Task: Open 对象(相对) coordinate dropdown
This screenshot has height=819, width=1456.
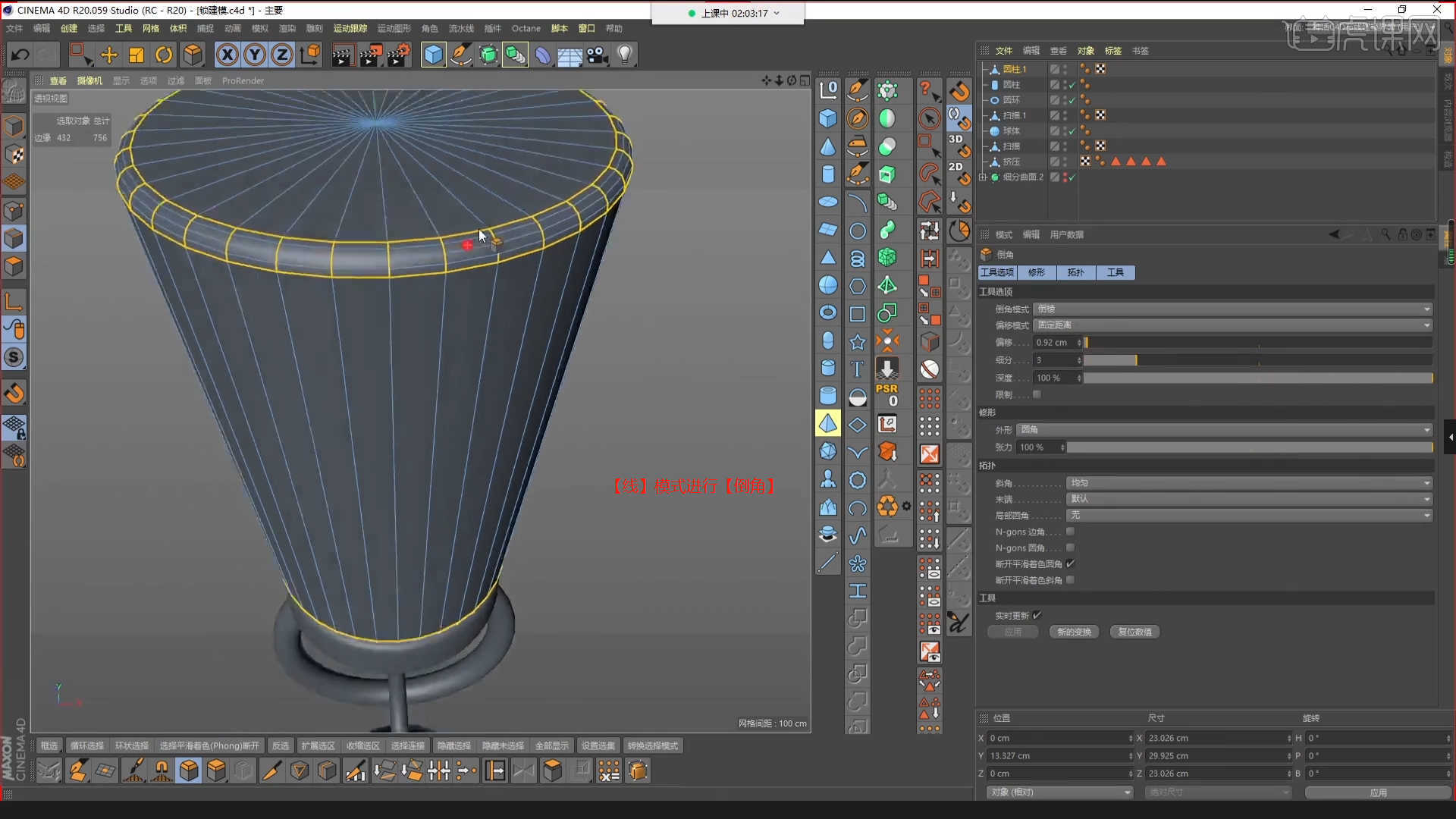Action: [1059, 792]
